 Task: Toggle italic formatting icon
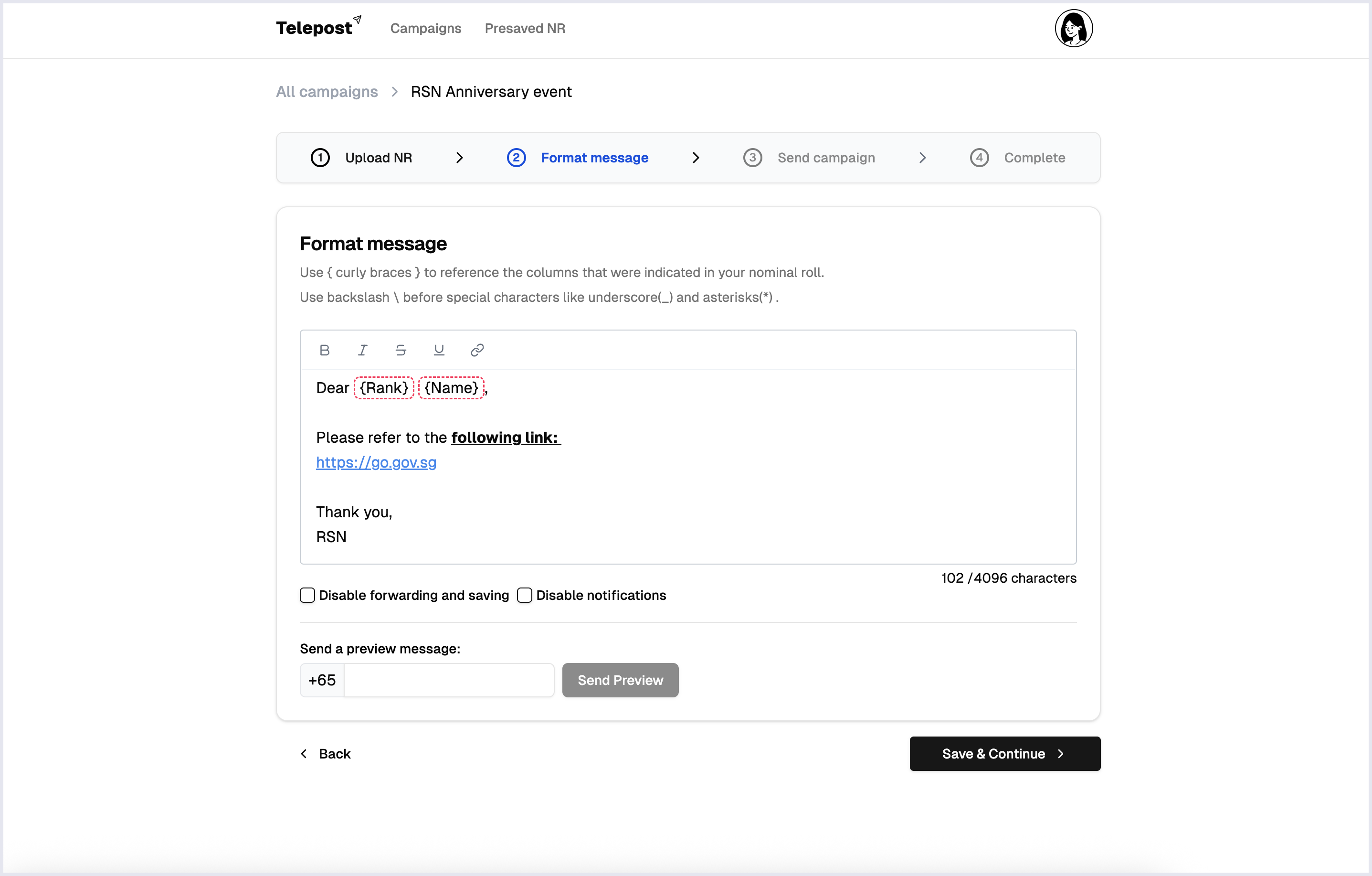tap(362, 350)
